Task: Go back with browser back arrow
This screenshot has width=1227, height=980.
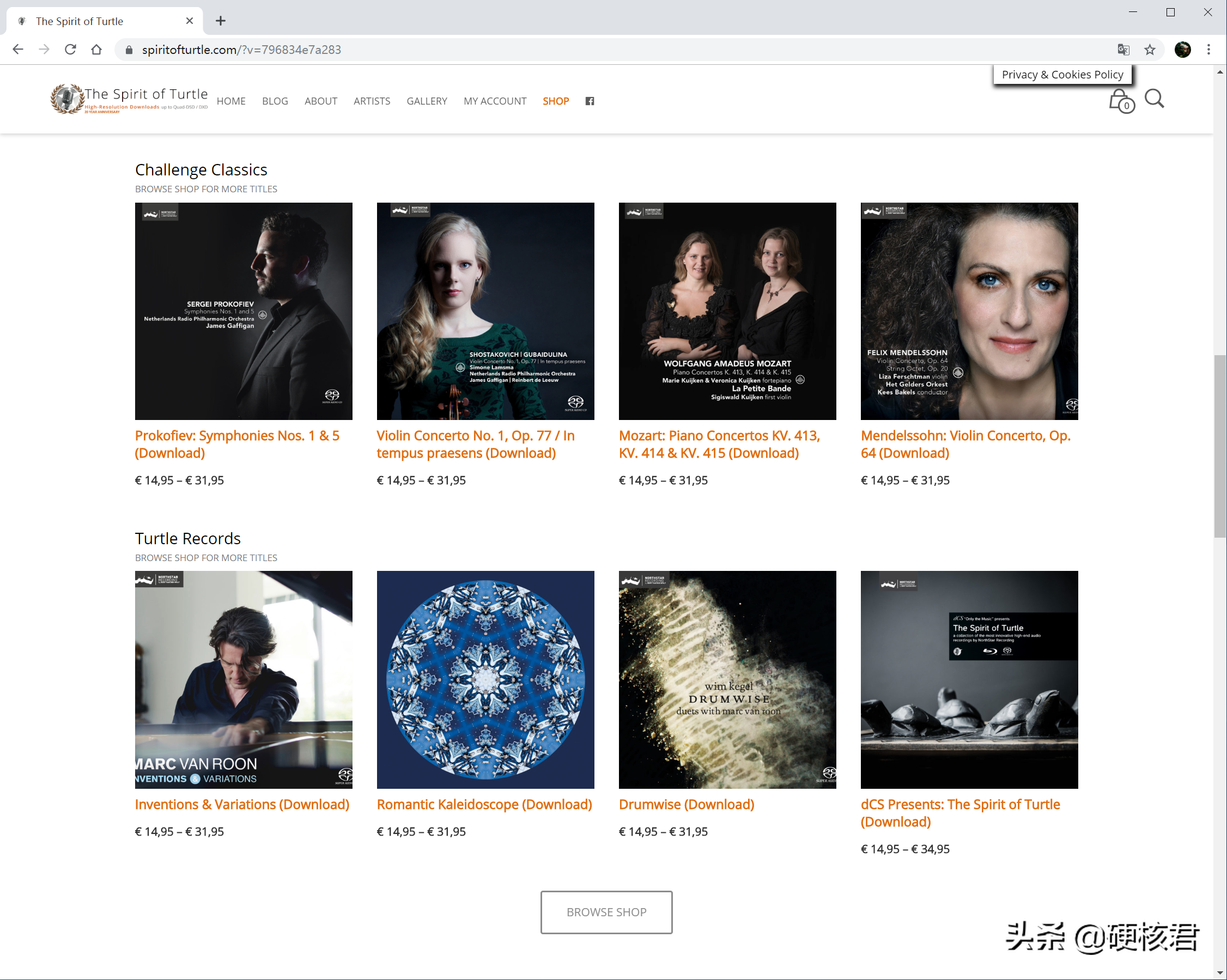Action: coord(18,50)
